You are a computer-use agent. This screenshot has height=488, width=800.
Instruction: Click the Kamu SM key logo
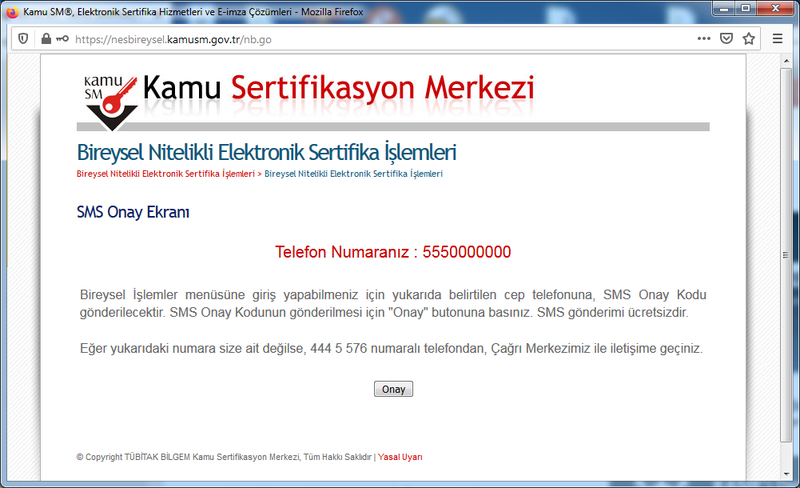(x=108, y=97)
